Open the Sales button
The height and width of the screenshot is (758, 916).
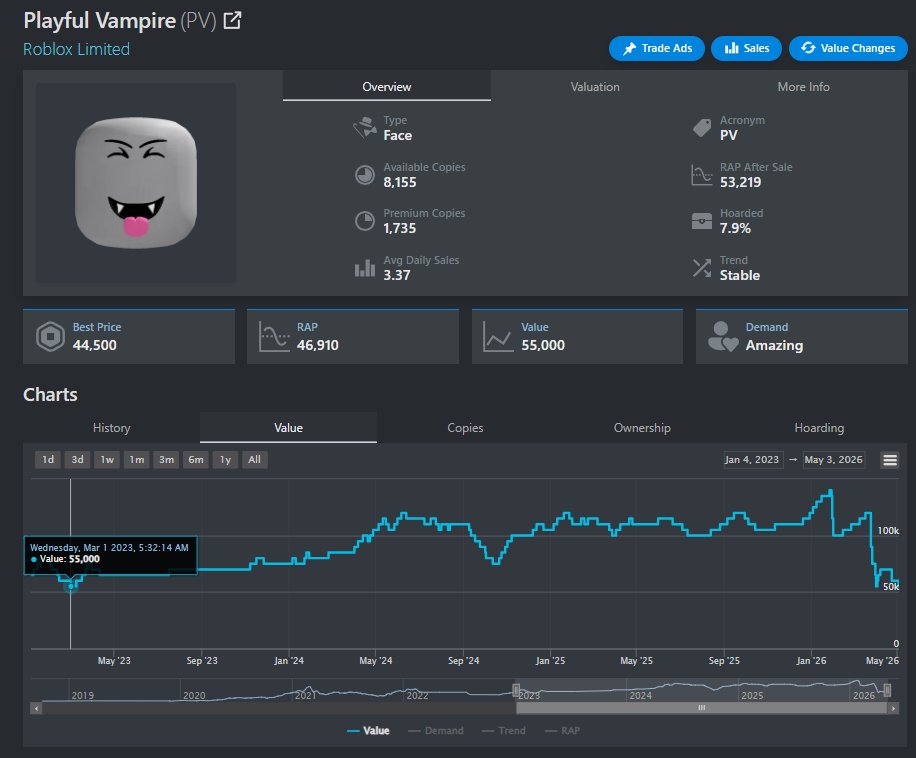[747, 48]
